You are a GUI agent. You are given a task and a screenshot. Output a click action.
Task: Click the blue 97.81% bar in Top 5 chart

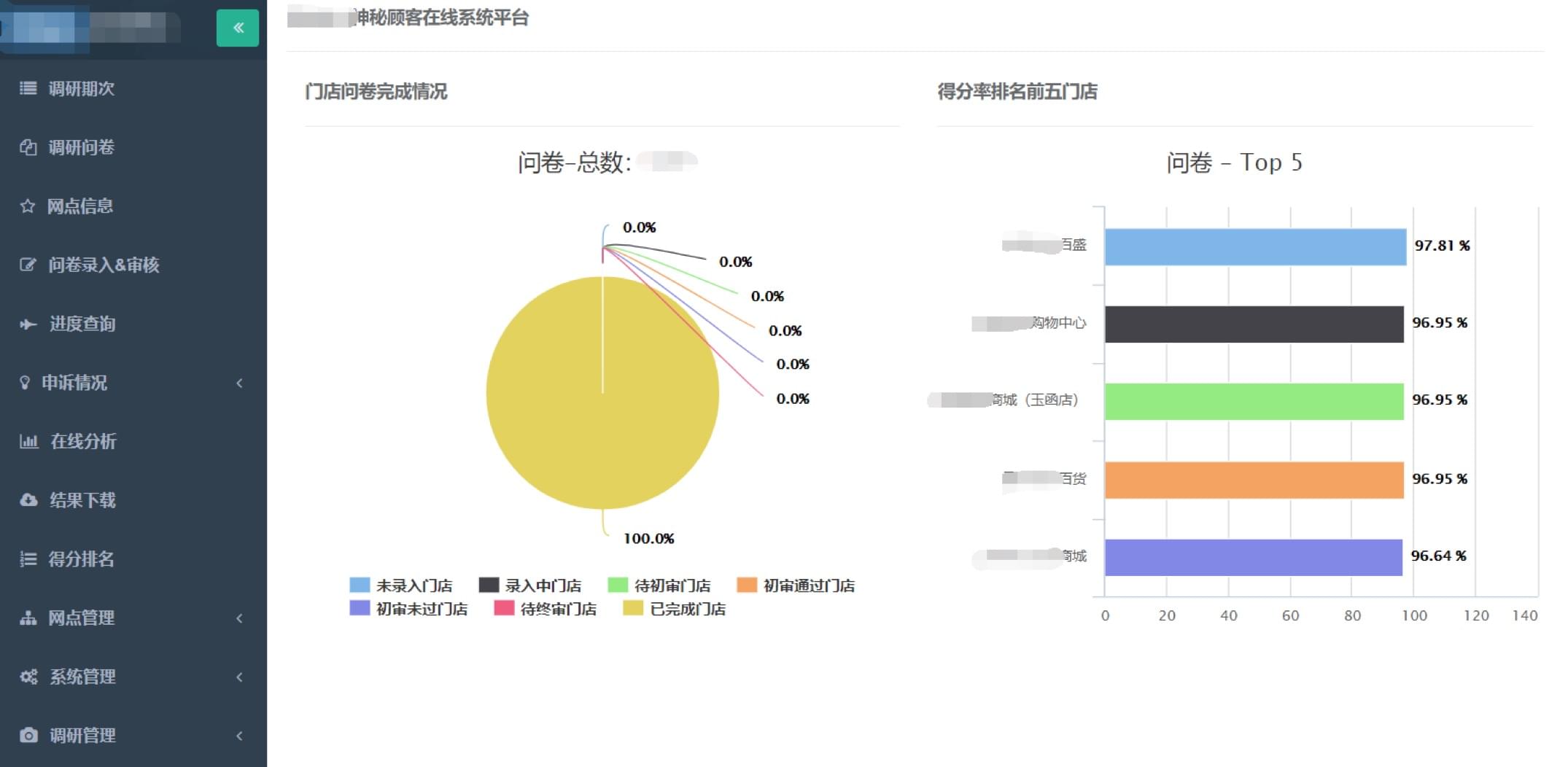pos(1254,247)
